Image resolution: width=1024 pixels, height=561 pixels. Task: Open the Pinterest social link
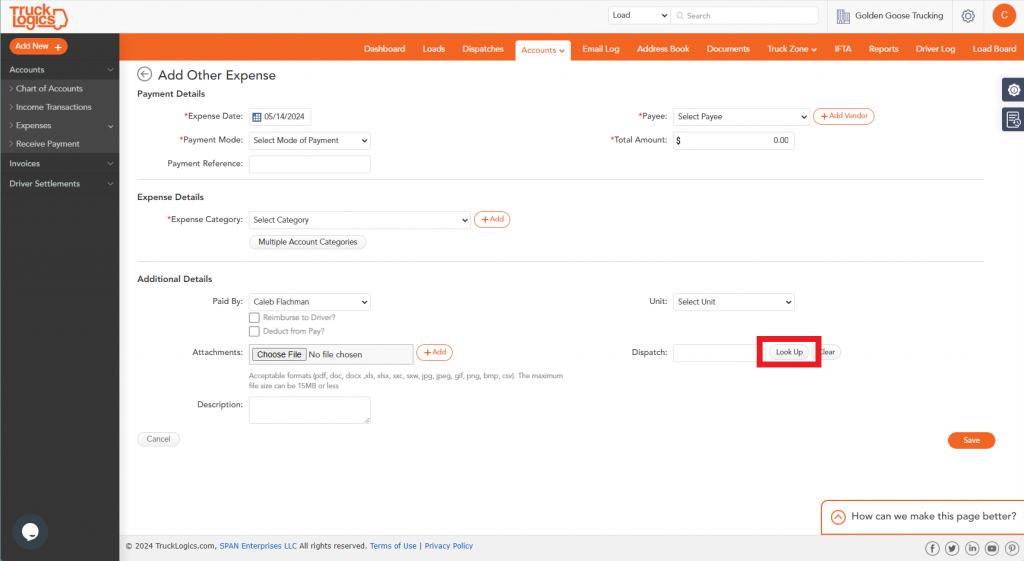pos(1012,548)
